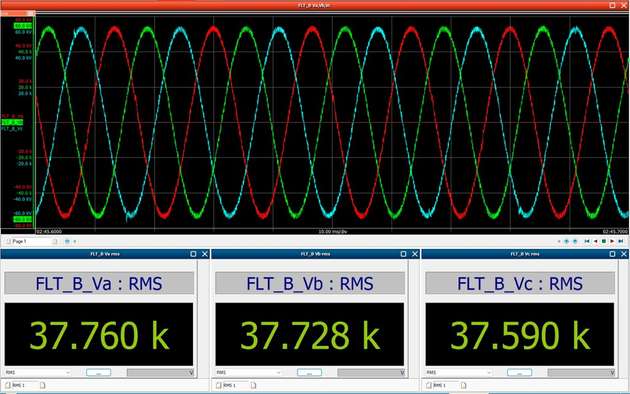Close the FLT_B Va rms meter panel
Image resolution: width=630 pixels, height=394 pixels.
click(205, 254)
